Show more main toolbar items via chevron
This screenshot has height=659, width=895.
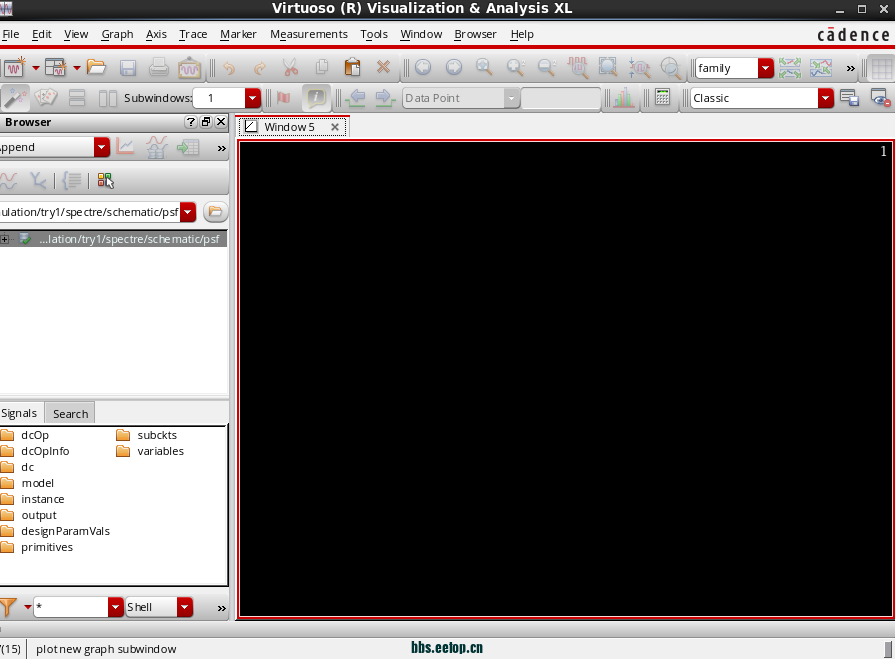[x=850, y=68]
